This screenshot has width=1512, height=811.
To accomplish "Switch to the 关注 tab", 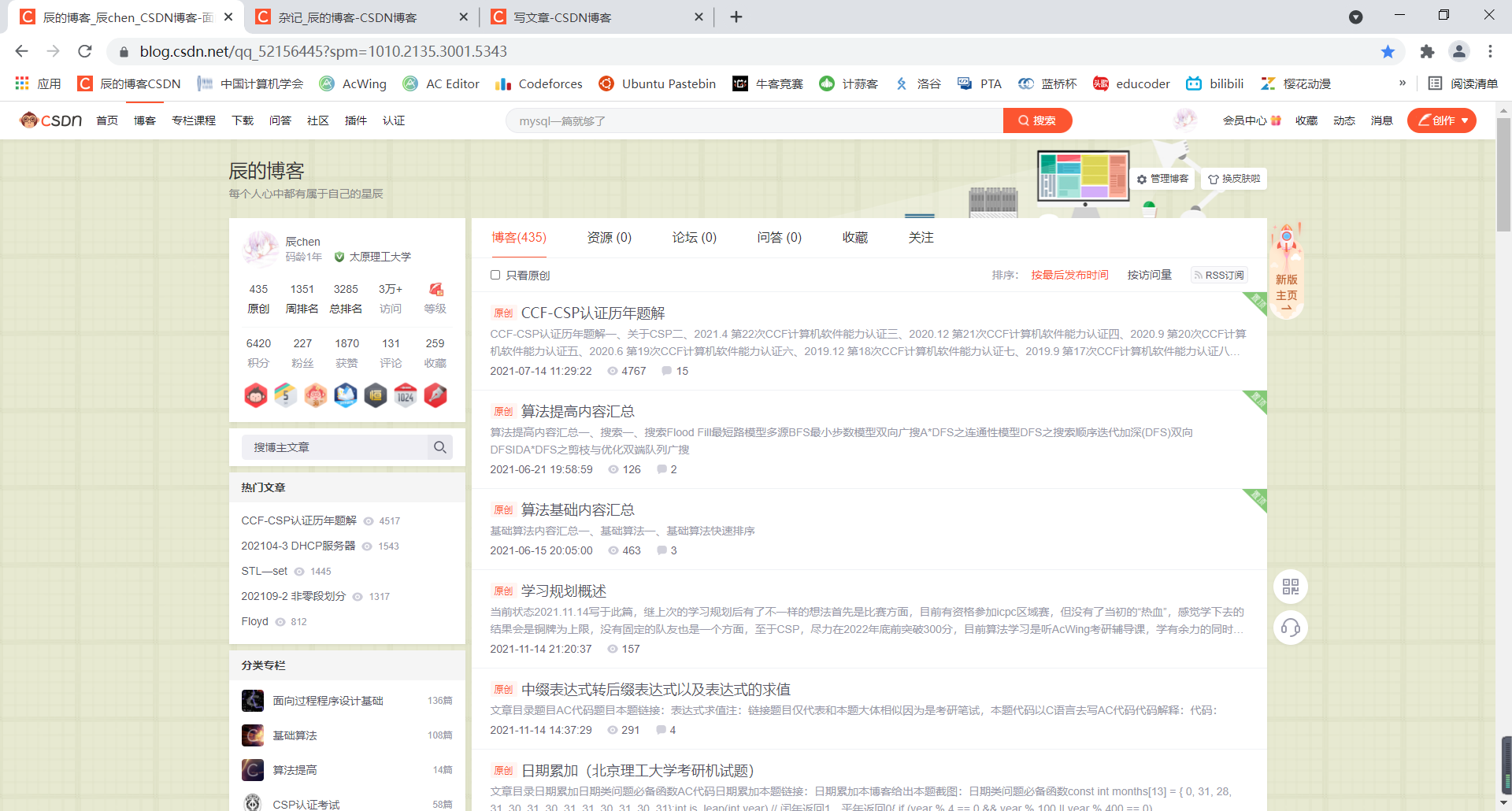I will pyautogui.click(x=921, y=238).
